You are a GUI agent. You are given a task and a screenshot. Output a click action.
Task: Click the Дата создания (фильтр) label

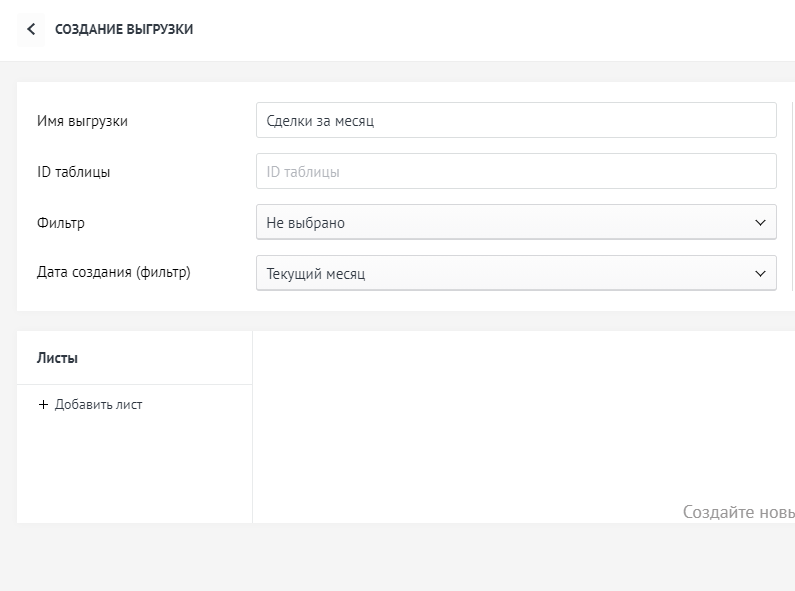[113, 272]
